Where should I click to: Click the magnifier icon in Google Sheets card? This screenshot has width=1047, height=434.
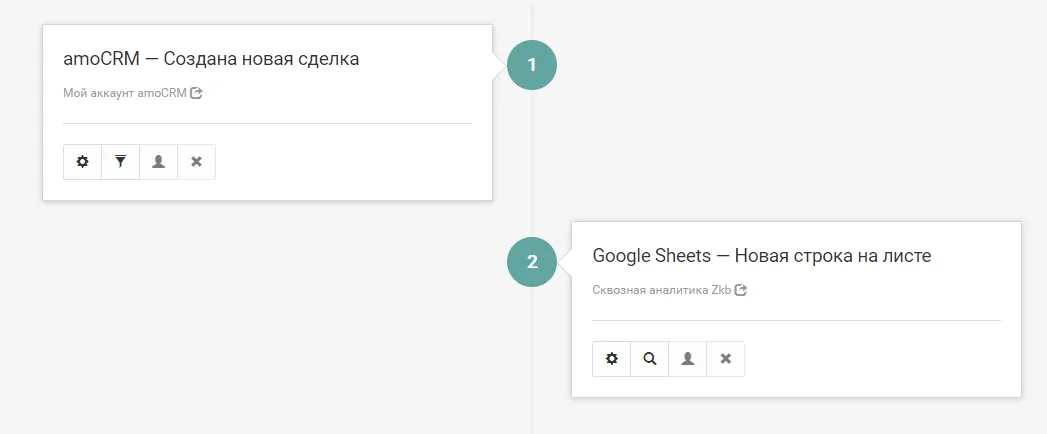pos(650,359)
